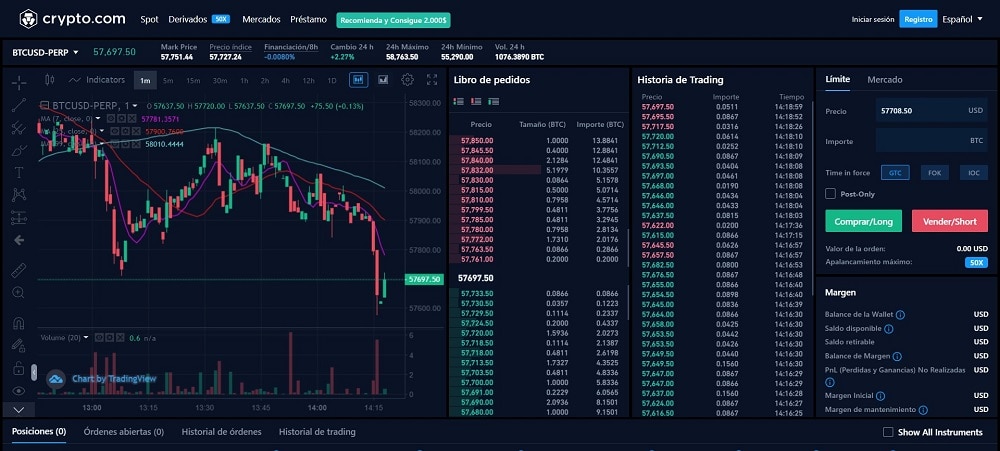Select the XABCD pattern tool
The image size is (1000, 451).
pos(19,195)
